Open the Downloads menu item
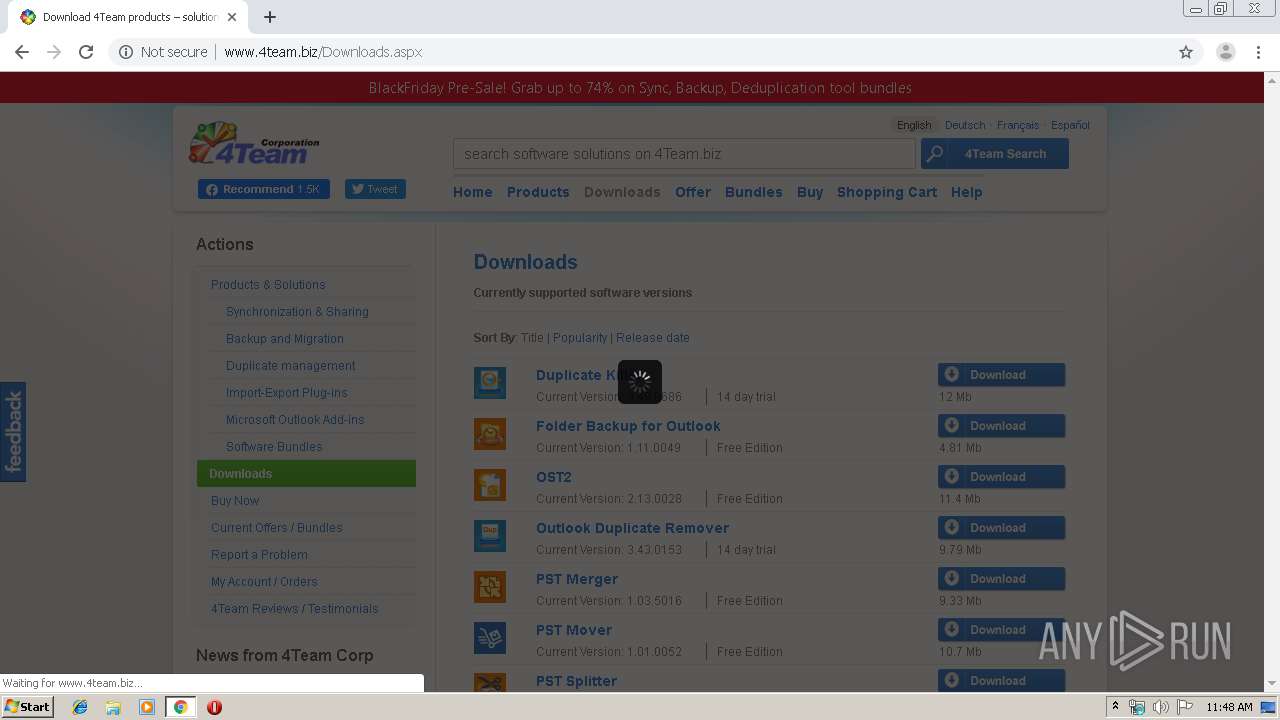The height and width of the screenshot is (720, 1280). click(622, 192)
